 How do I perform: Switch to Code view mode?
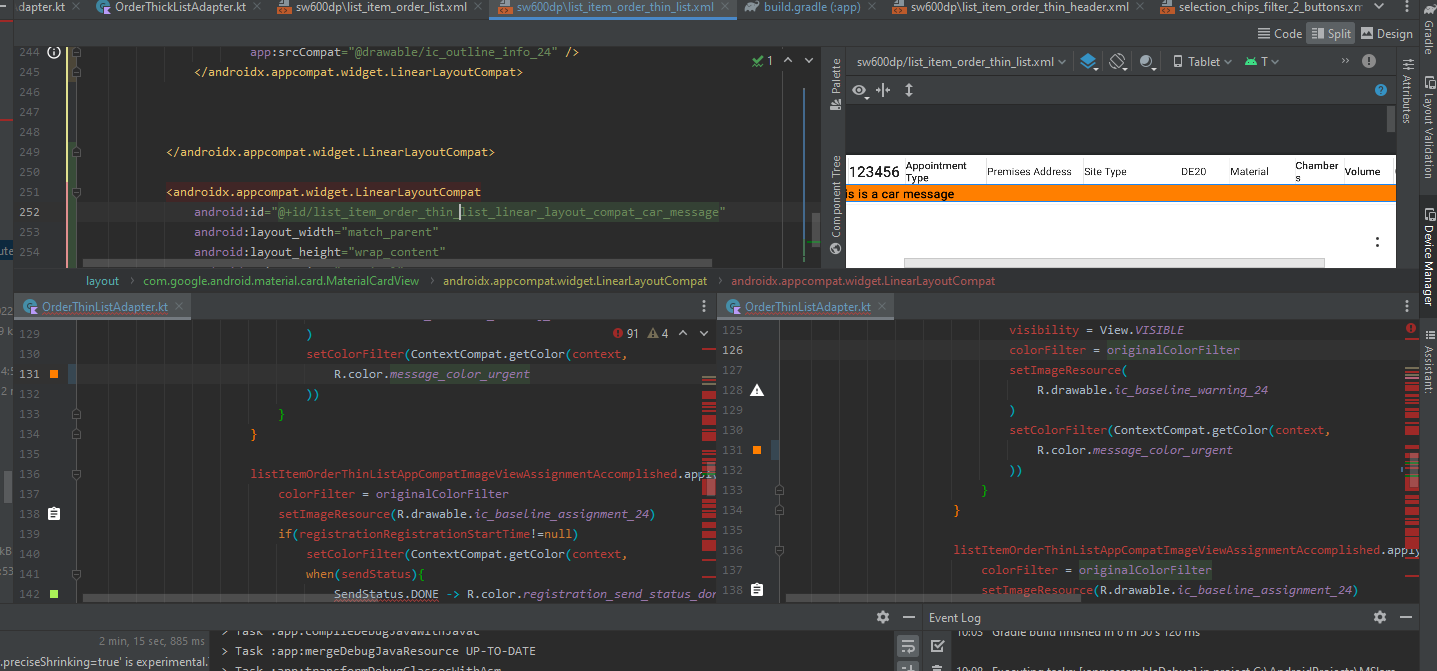[x=1279, y=33]
